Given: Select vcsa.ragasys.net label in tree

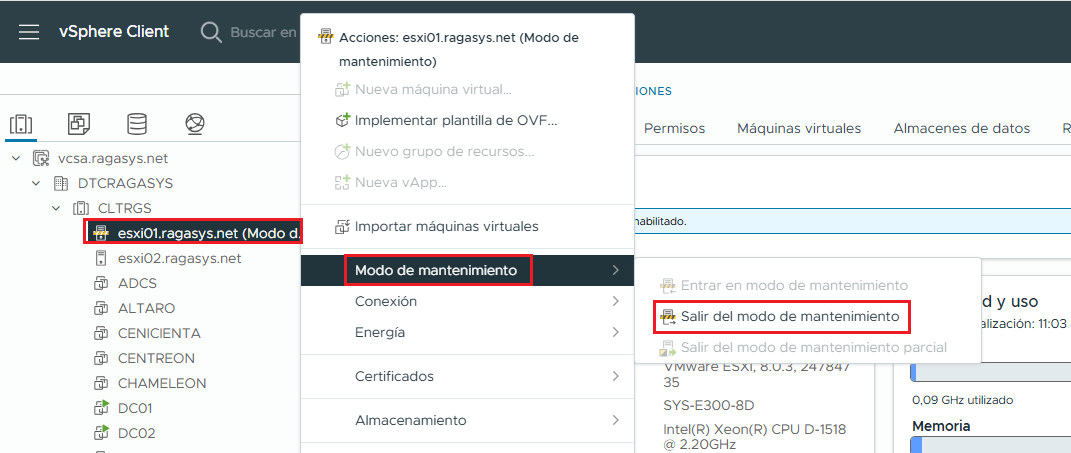Looking at the screenshot, I should (x=113, y=159).
